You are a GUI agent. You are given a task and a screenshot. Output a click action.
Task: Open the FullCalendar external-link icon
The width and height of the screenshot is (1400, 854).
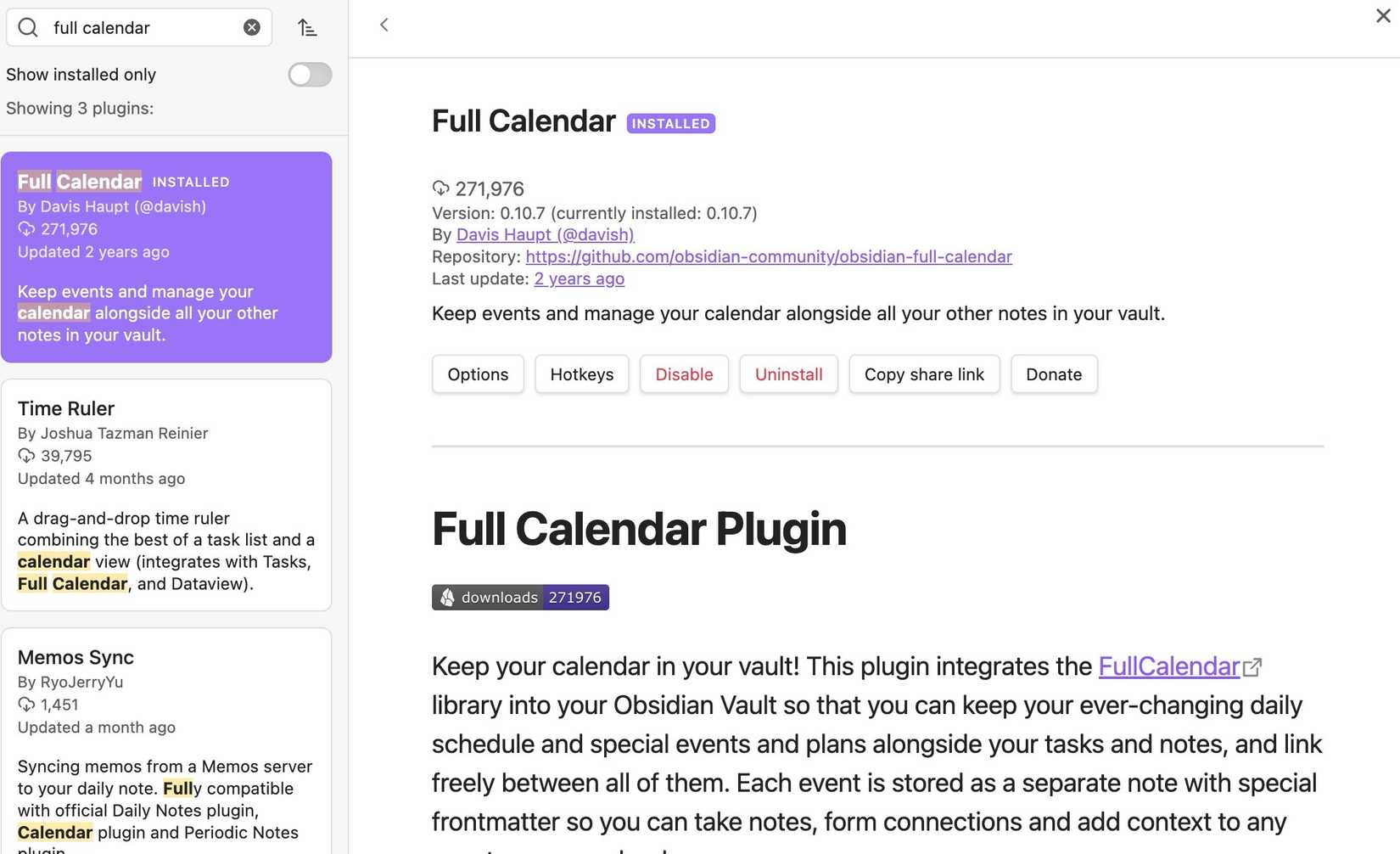tap(1253, 667)
